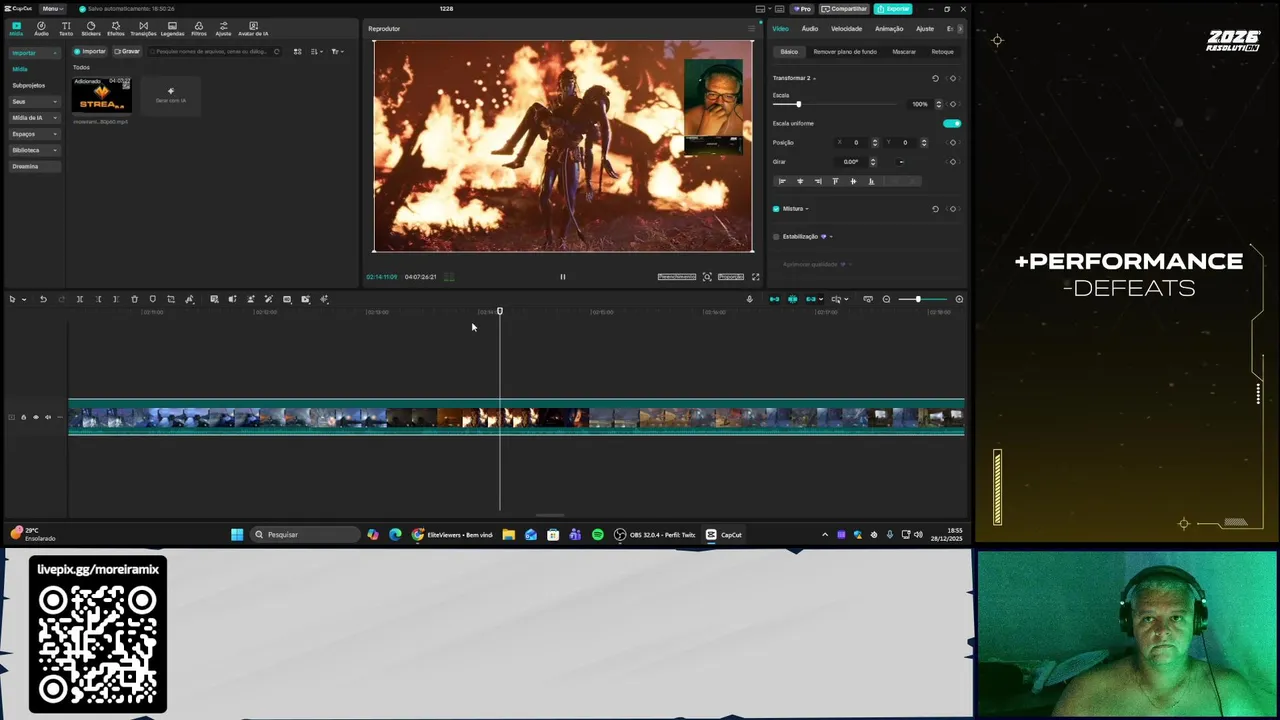Open the Transições tab
Viewport: 1280px width, 720px height.
143,29
